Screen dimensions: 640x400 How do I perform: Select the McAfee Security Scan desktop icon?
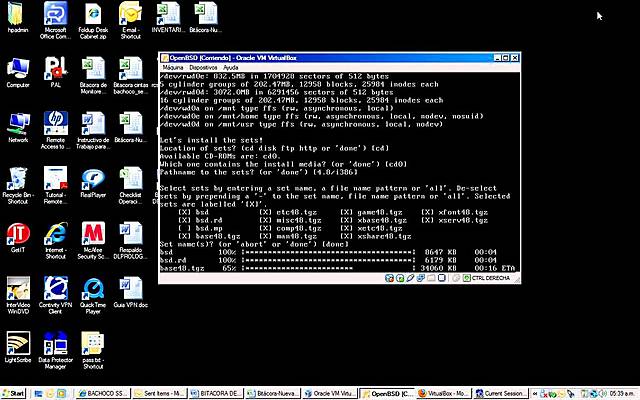(93, 240)
